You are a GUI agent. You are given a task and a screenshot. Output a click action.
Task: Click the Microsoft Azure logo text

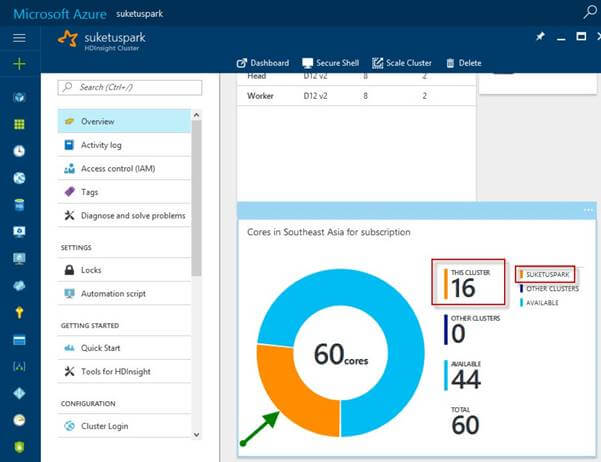60,14
